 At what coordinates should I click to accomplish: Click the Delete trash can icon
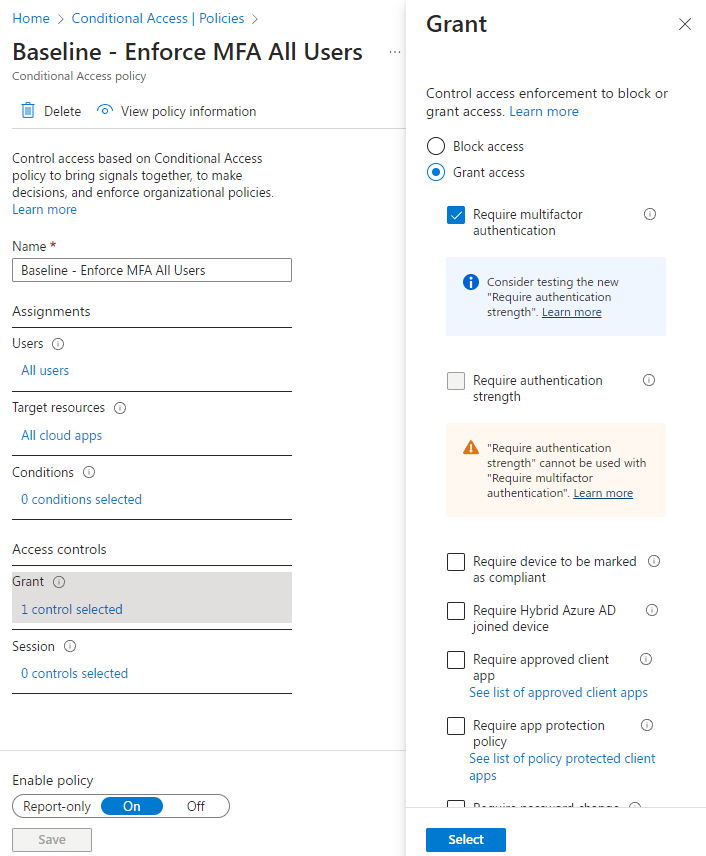[x=28, y=111]
